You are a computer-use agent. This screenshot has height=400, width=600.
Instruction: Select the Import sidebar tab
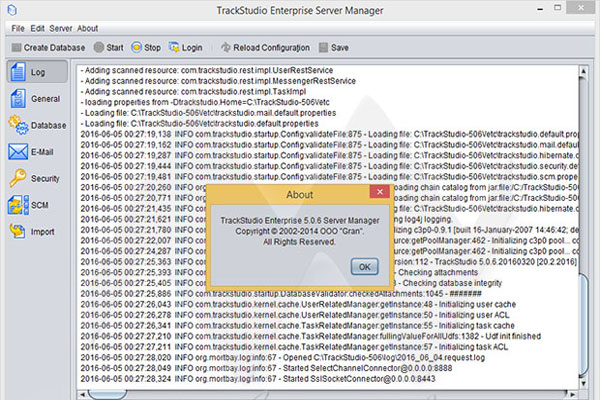click(x=29, y=232)
